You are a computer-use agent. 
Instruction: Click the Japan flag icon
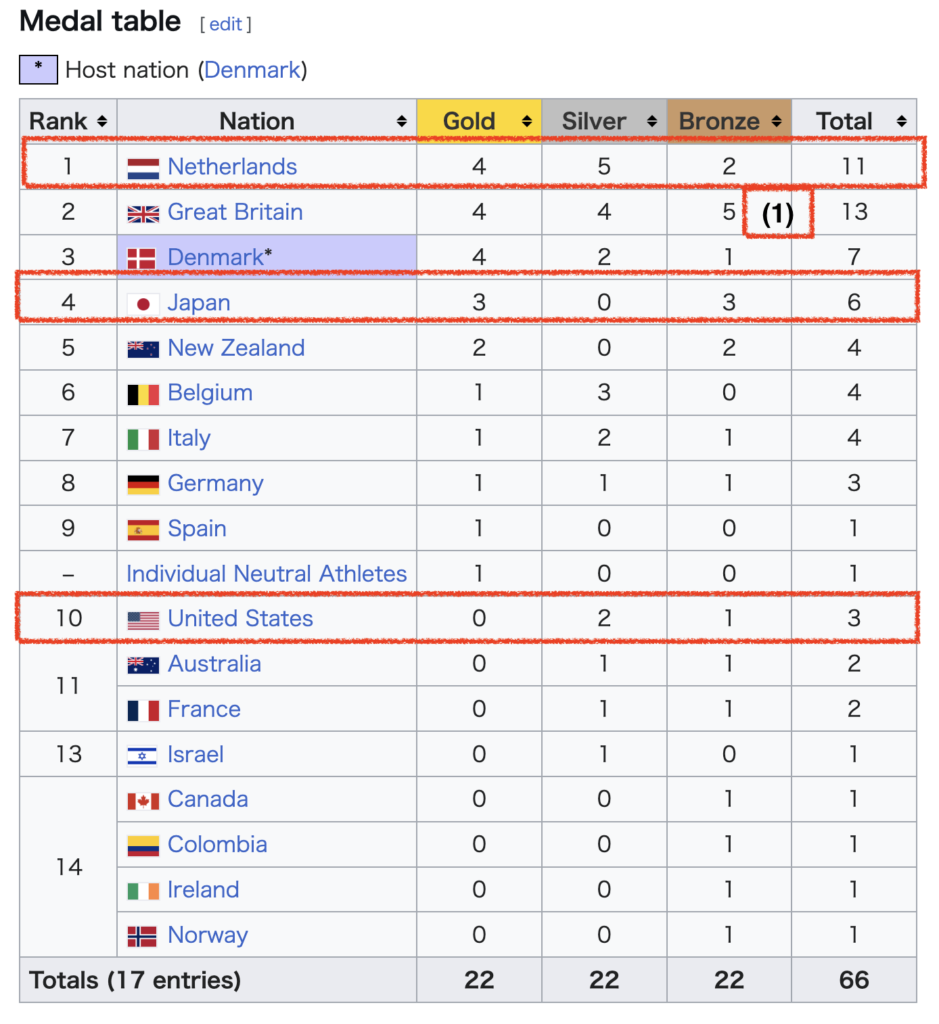pyautogui.click(x=143, y=303)
